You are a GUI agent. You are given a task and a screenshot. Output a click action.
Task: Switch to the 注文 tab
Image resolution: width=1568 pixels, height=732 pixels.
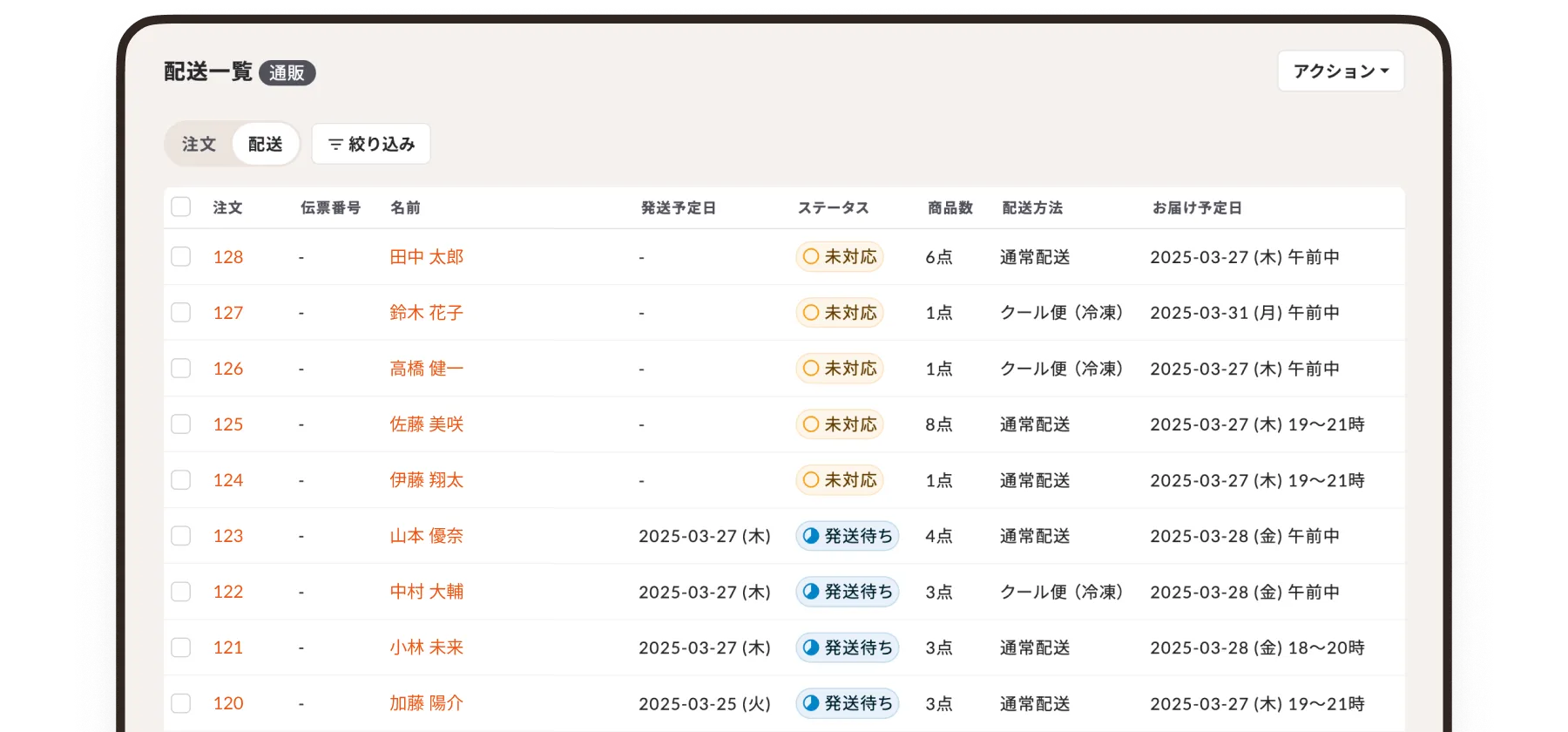pyautogui.click(x=199, y=145)
